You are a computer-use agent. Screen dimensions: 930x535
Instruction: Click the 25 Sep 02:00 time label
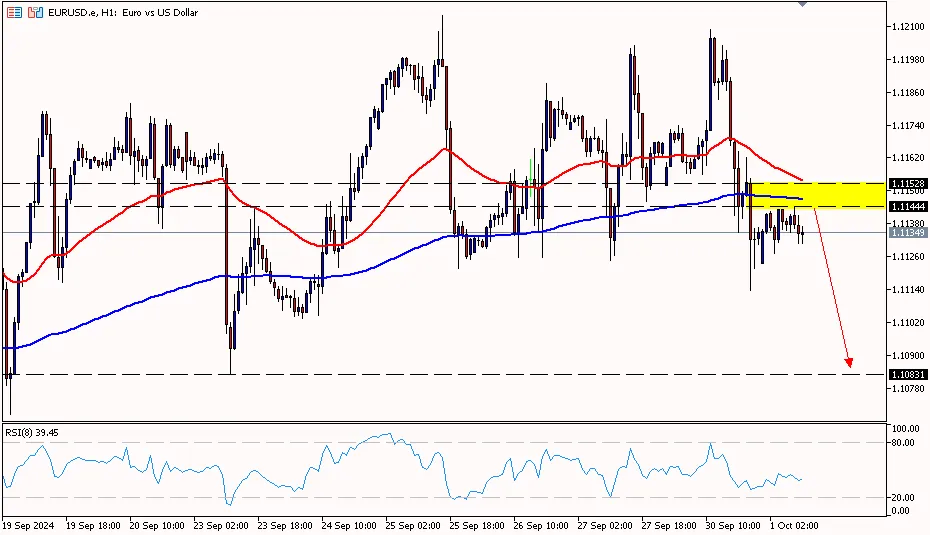[x=413, y=526]
